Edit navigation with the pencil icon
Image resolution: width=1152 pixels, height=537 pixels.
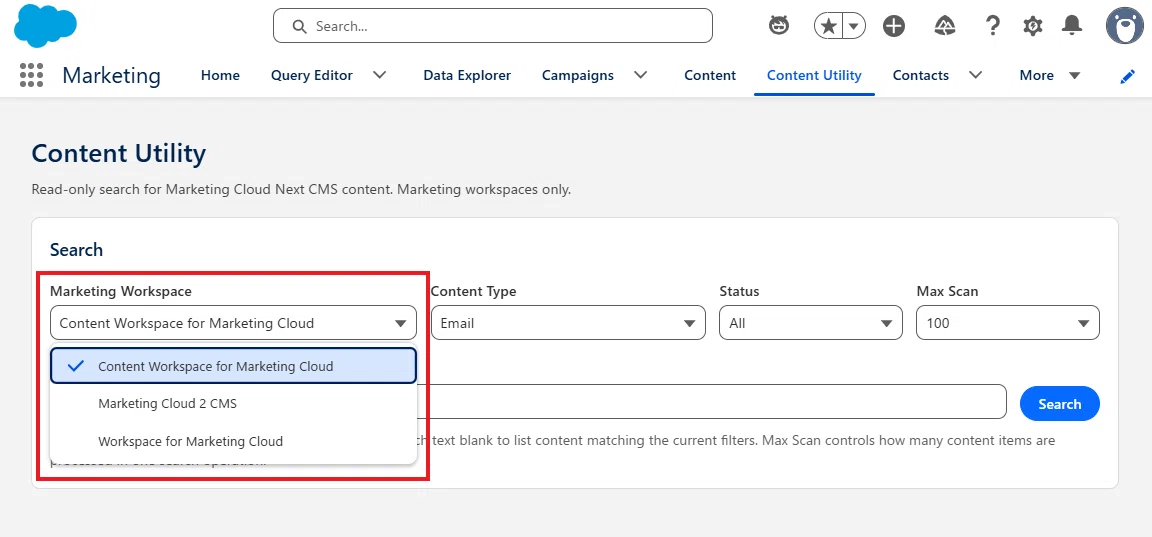click(1128, 76)
